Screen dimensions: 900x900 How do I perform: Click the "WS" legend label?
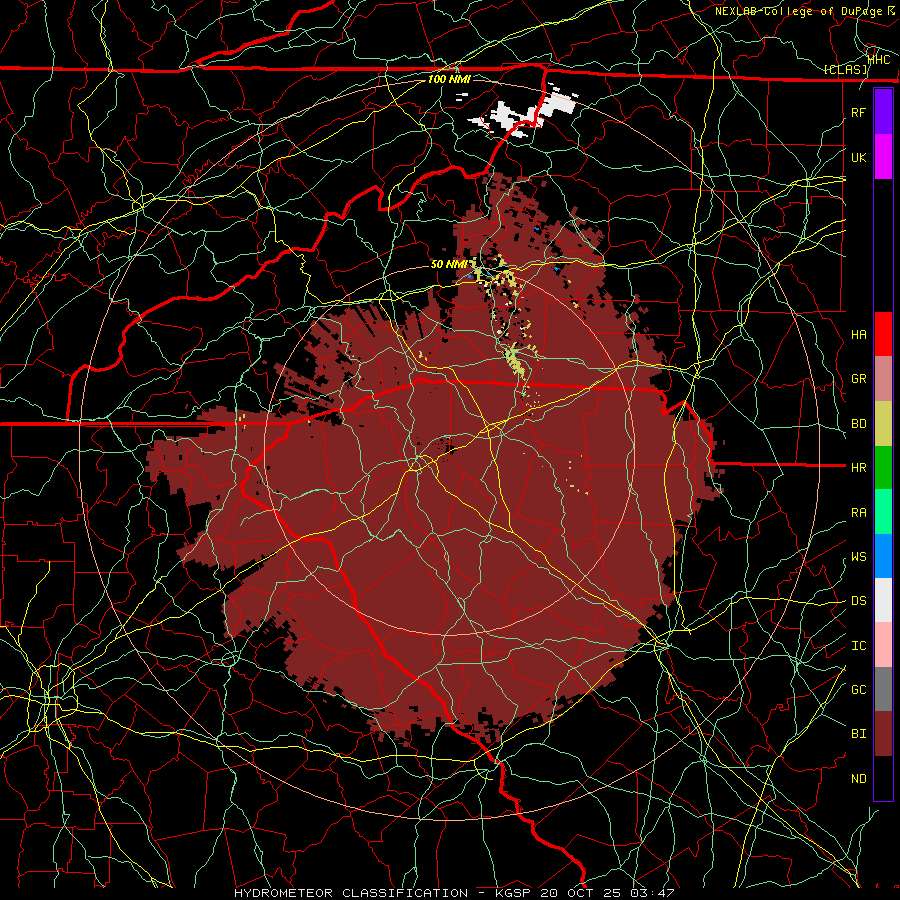(858, 557)
